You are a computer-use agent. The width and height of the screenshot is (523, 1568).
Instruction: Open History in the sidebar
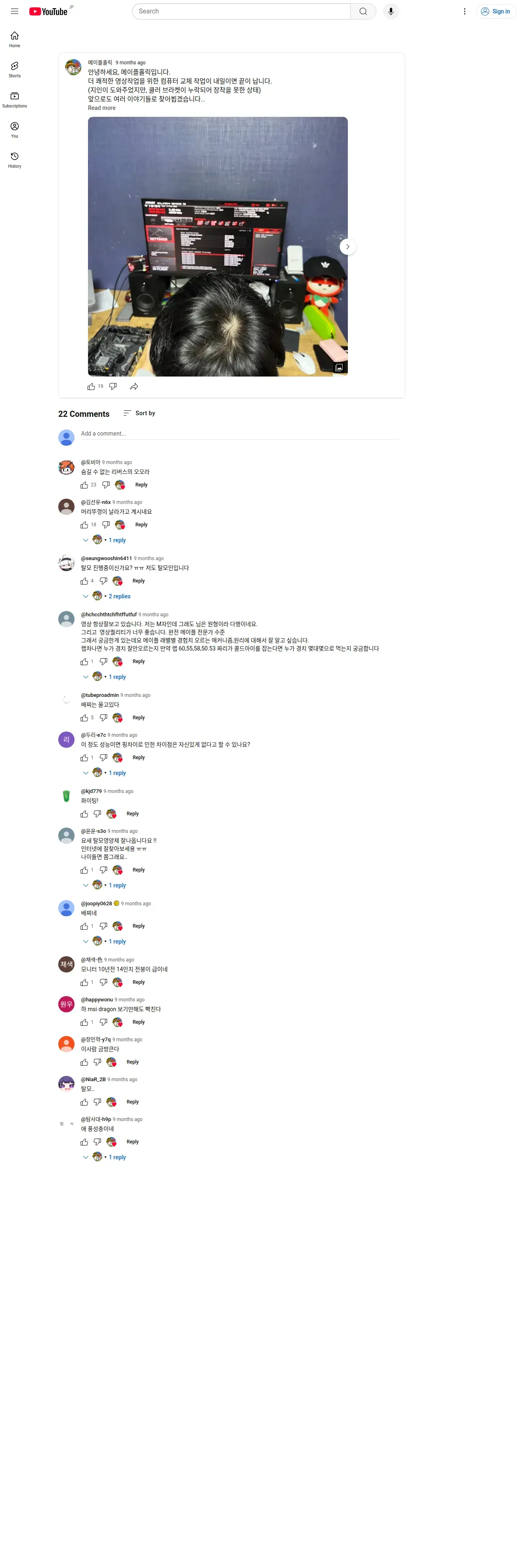coord(15,160)
